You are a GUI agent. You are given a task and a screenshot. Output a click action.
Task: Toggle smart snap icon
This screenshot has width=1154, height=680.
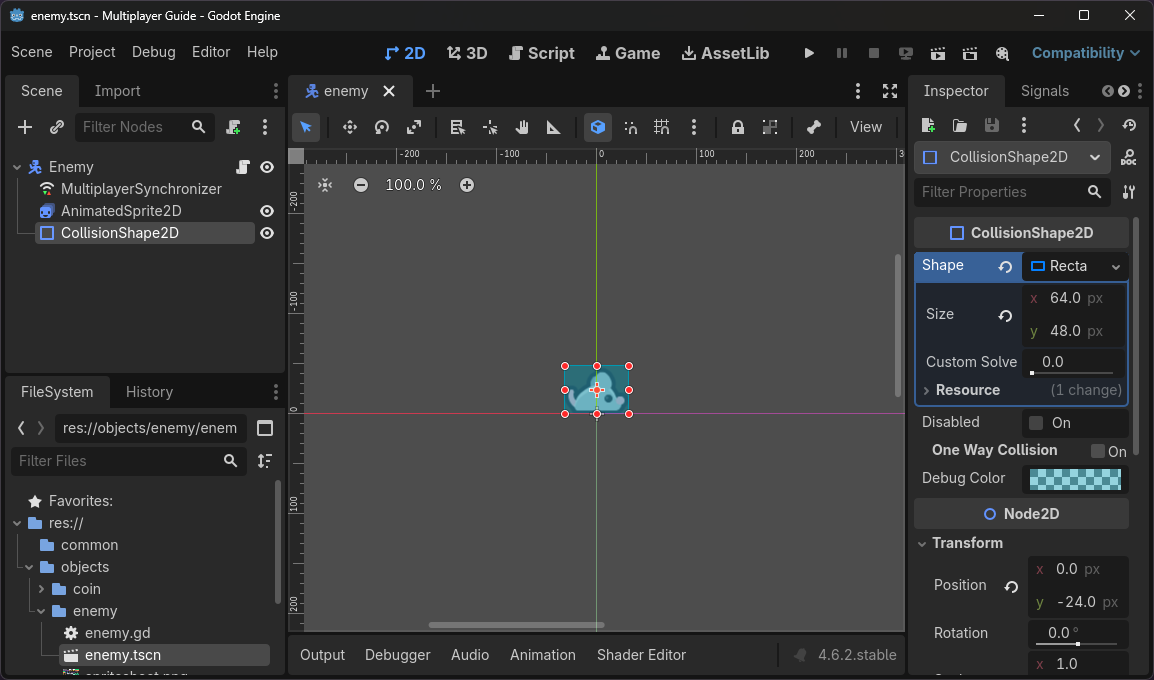tap(631, 127)
